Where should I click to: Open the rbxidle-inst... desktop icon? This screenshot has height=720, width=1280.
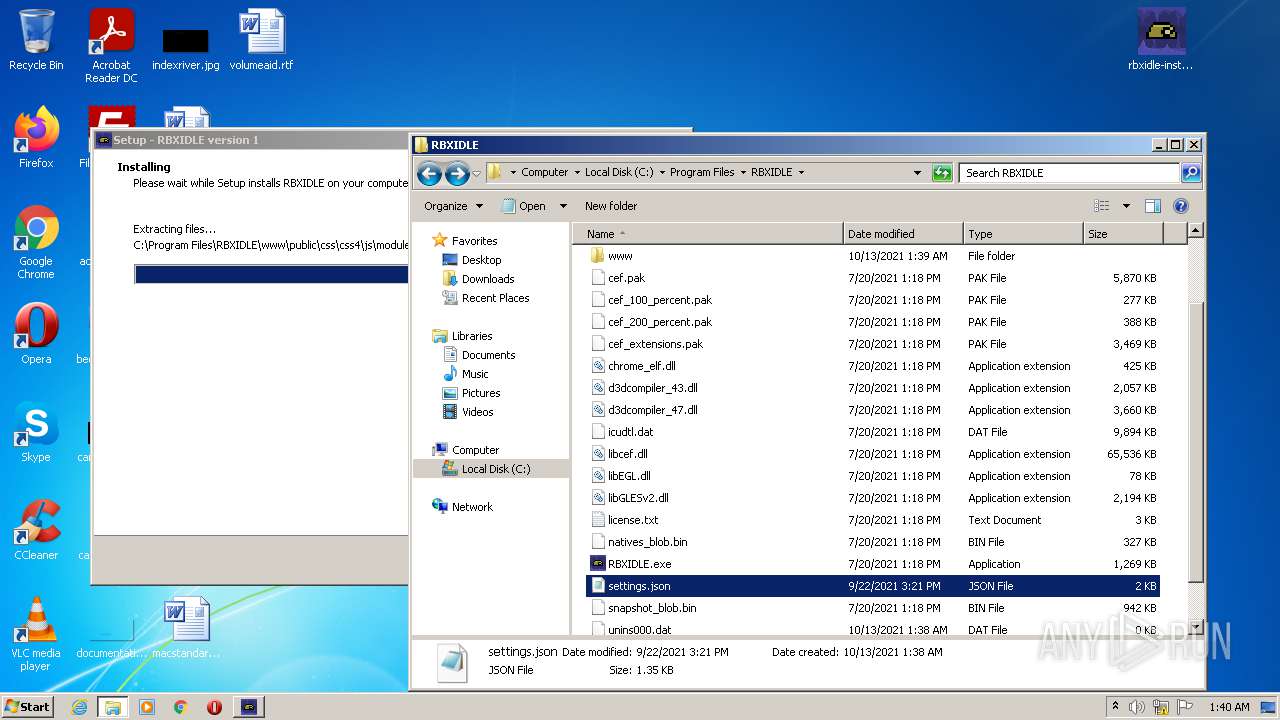(x=1161, y=40)
